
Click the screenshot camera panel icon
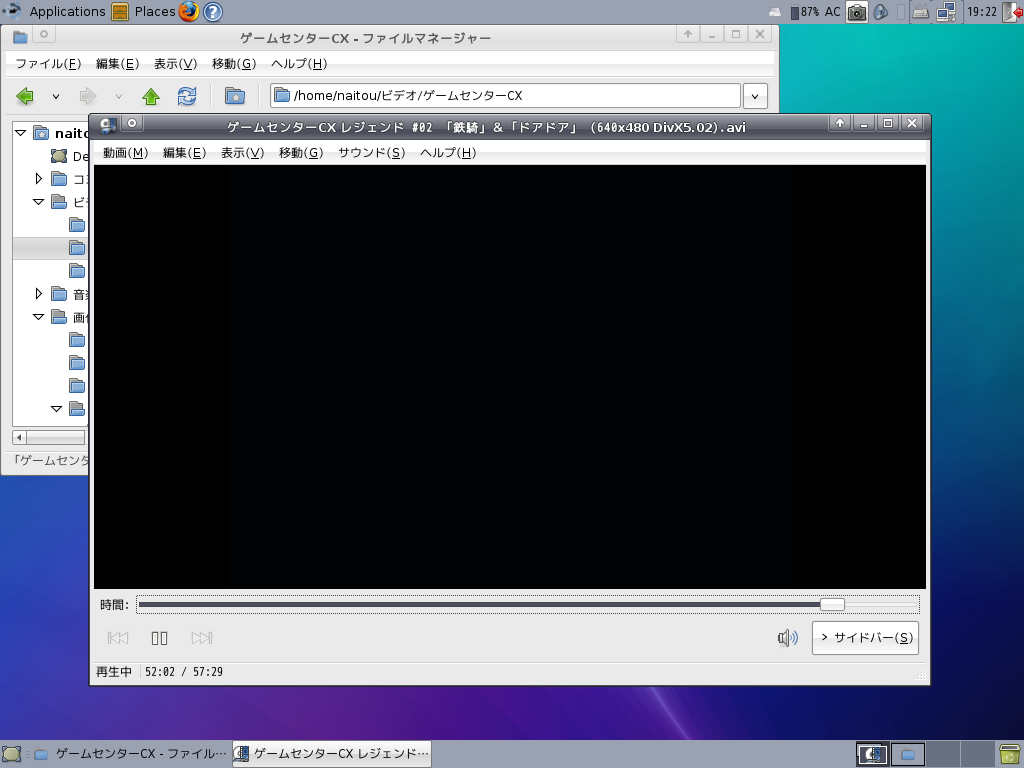click(x=857, y=12)
